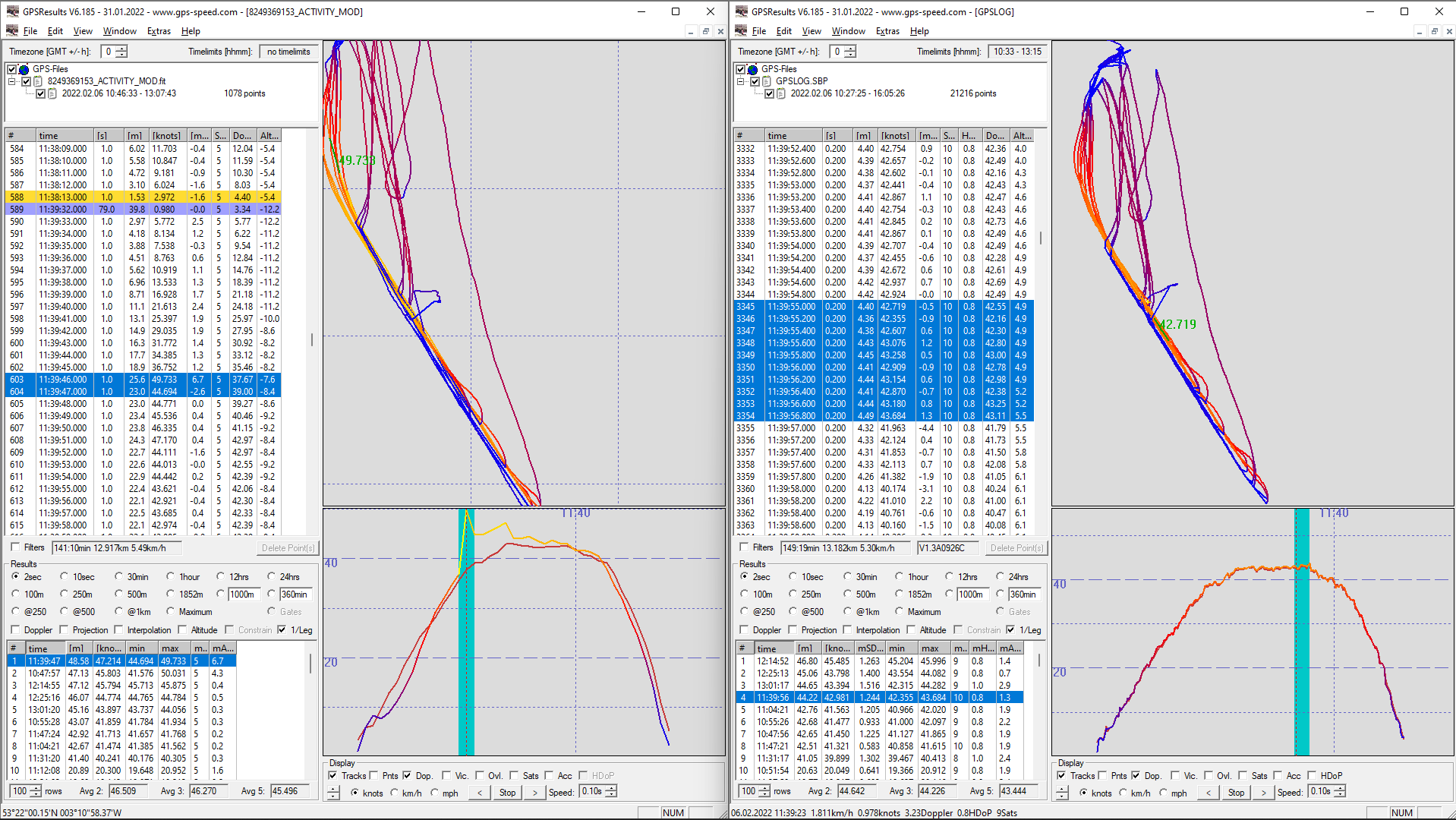
Task: Select point row 588 at 11:38:13.000
Action: pyautogui.click(x=143, y=197)
